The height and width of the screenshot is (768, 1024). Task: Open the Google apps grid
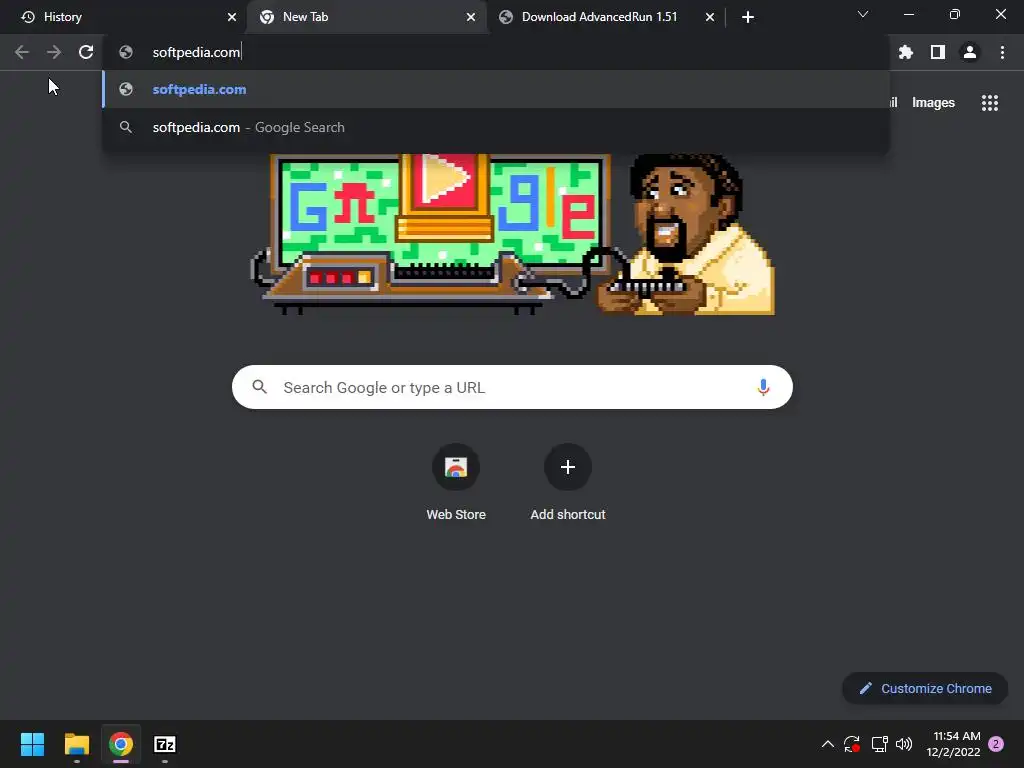tap(990, 103)
